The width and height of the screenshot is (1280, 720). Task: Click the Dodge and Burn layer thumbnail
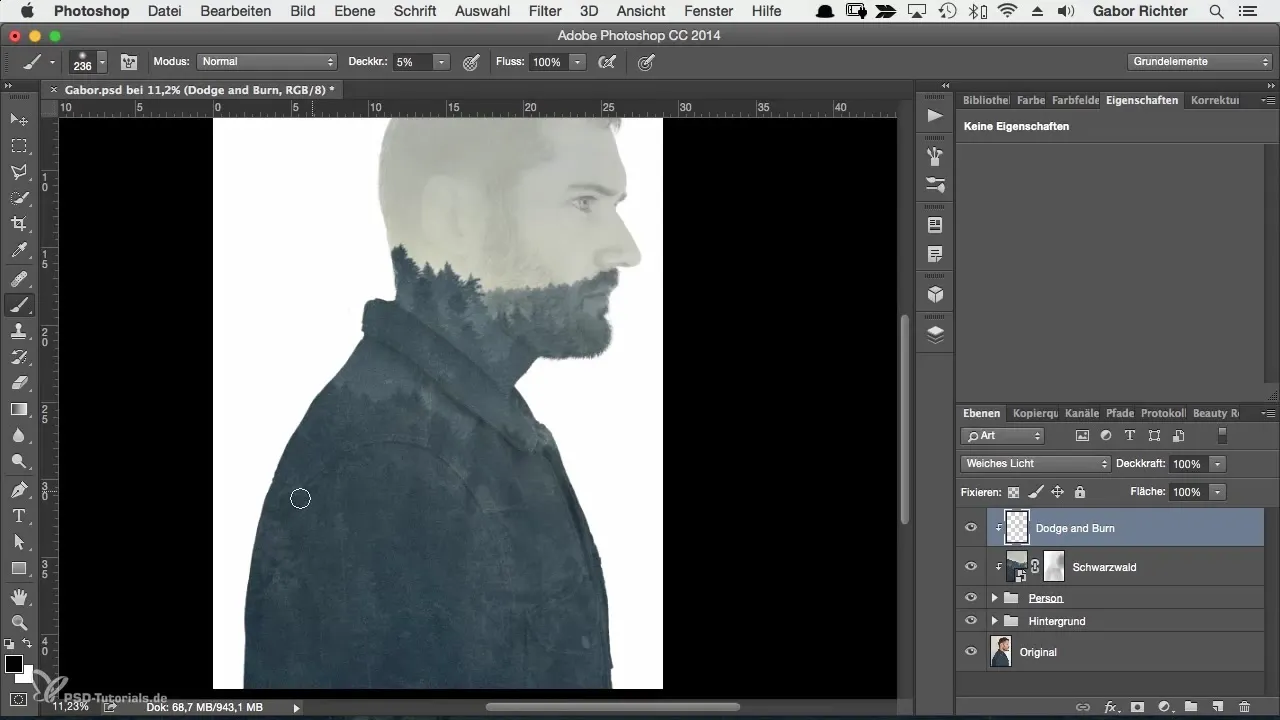1017,528
